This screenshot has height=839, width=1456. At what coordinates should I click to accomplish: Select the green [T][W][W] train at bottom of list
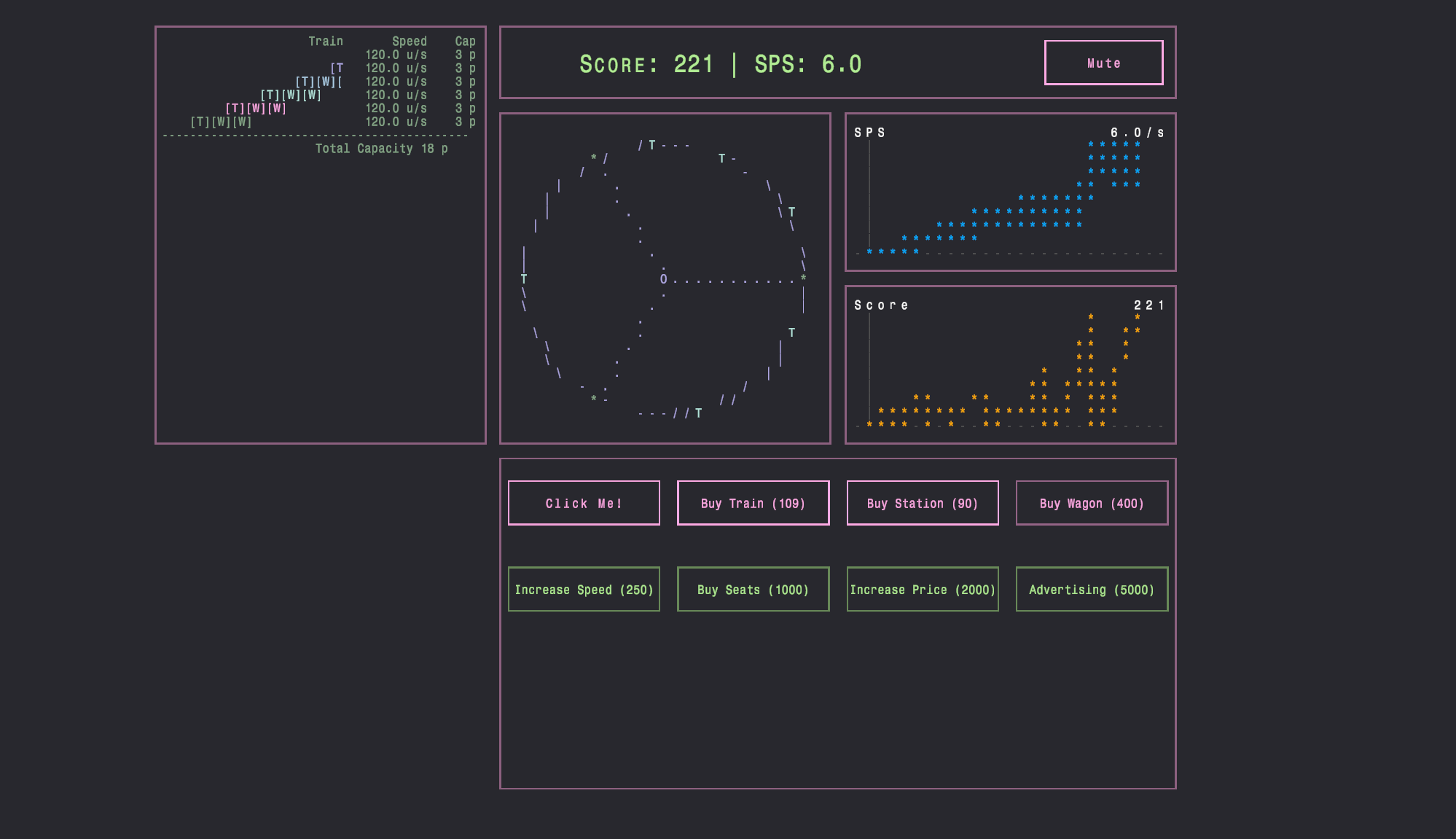click(221, 122)
